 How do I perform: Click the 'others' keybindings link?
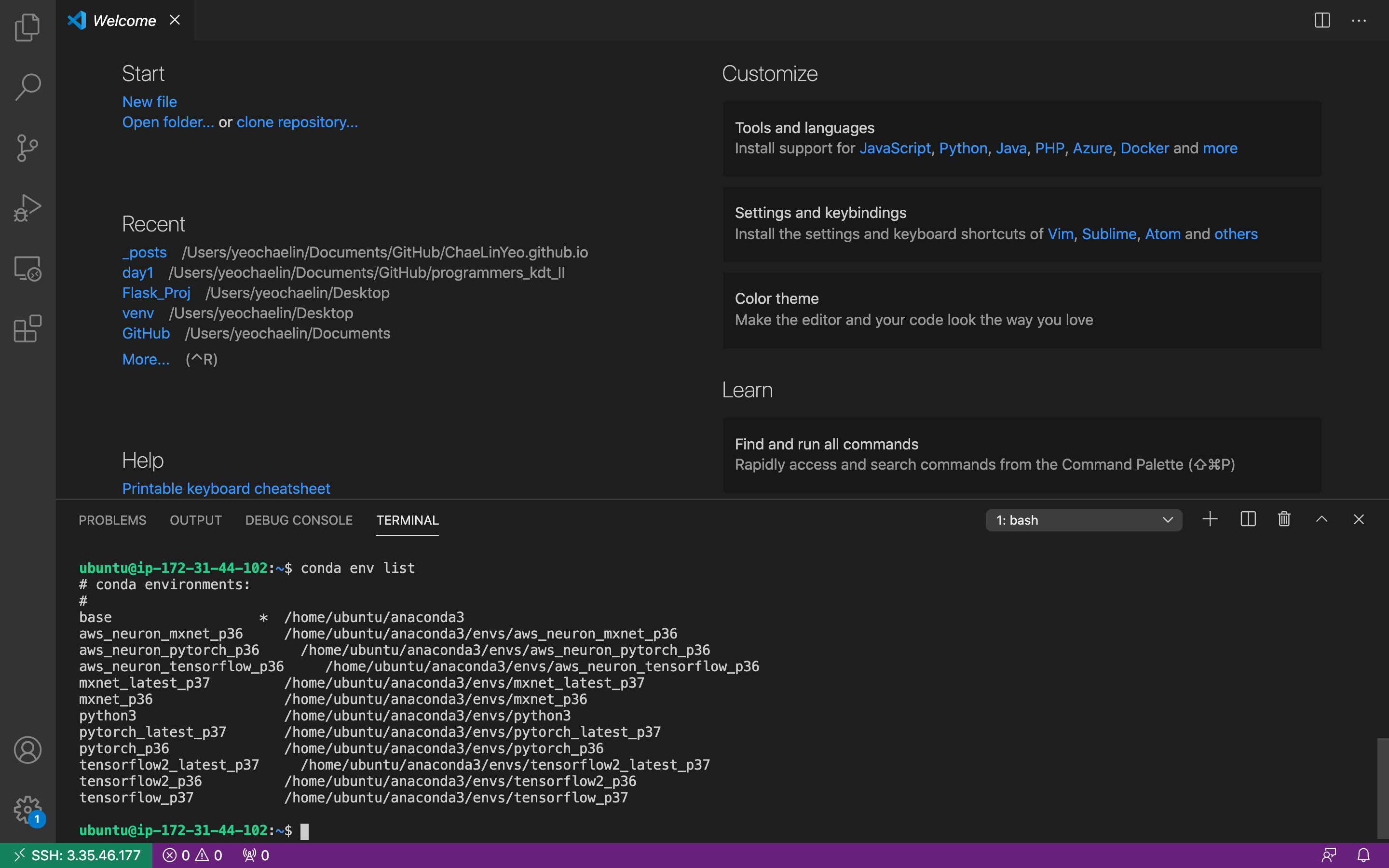tap(1236, 234)
